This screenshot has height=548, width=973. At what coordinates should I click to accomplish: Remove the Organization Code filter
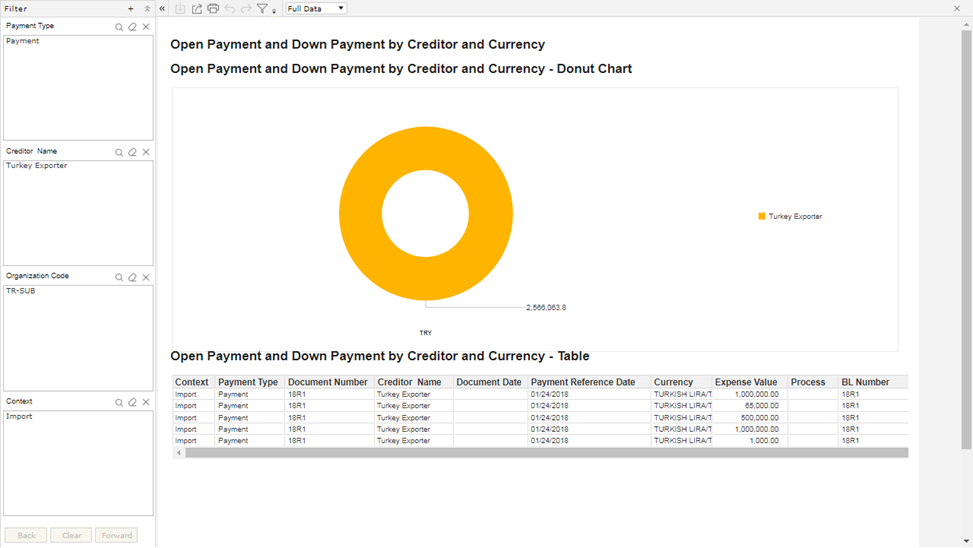[146, 277]
